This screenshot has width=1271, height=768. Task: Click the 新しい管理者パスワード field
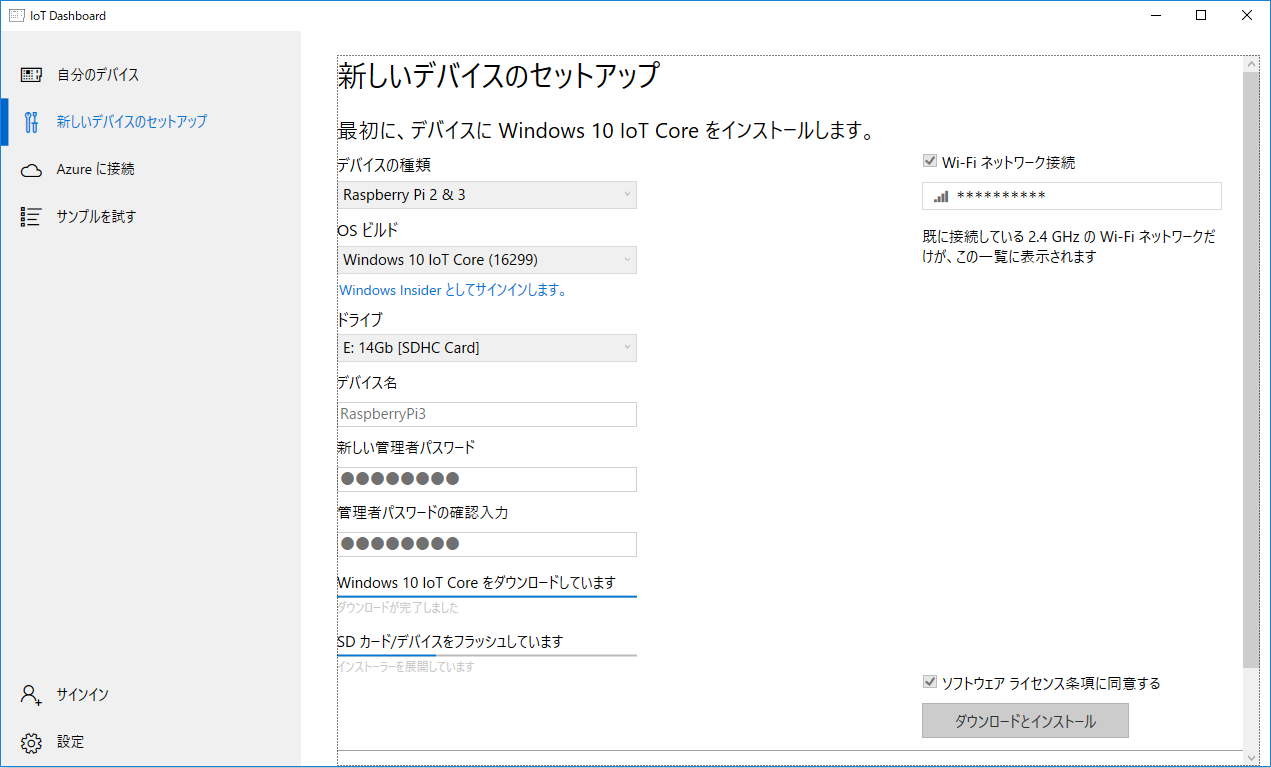(x=487, y=479)
